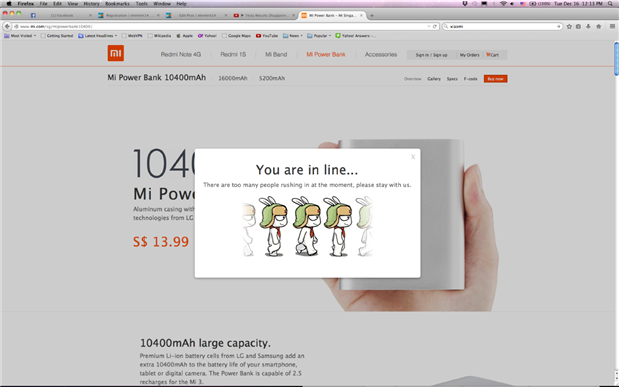Switch to the Registration element14 tab
The image size is (619, 387).
[128, 15]
